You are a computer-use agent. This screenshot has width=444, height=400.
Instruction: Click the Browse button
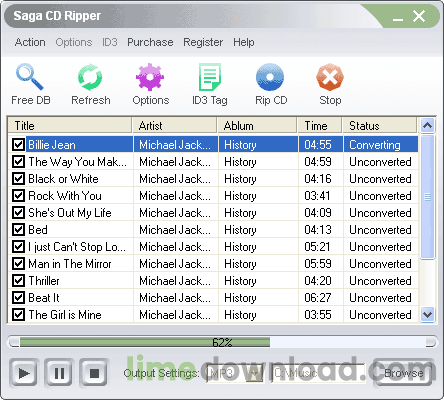point(404,373)
